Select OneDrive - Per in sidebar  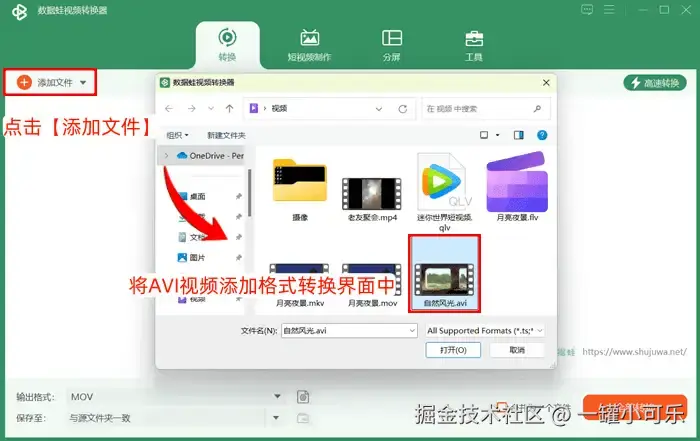(x=210, y=156)
